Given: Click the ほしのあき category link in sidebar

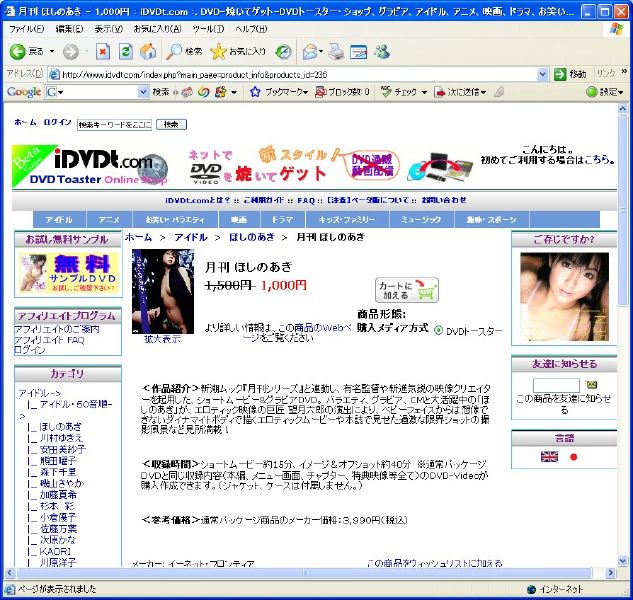Looking at the screenshot, I should [x=61, y=426].
